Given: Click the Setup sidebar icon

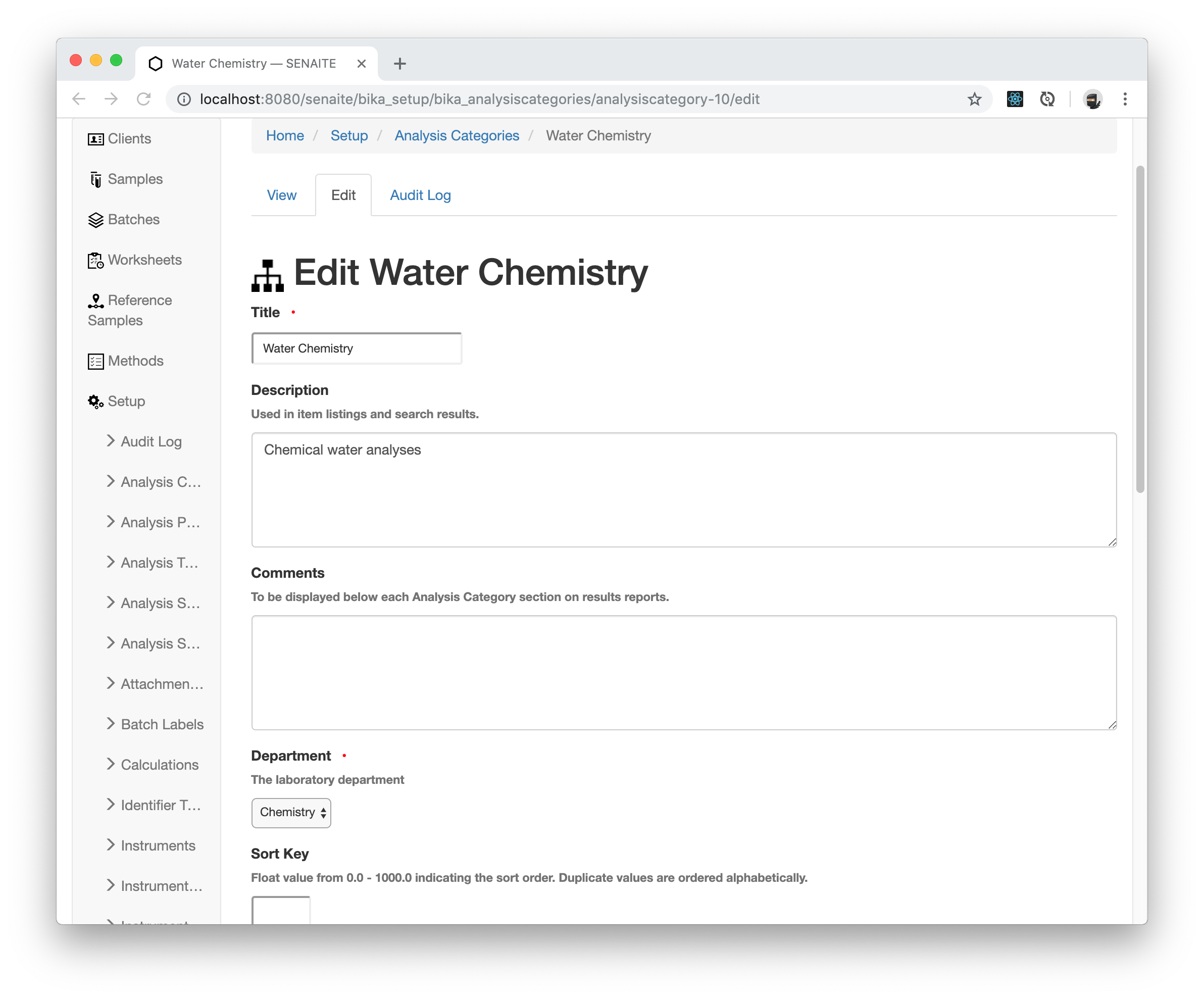Looking at the screenshot, I should click(94, 401).
